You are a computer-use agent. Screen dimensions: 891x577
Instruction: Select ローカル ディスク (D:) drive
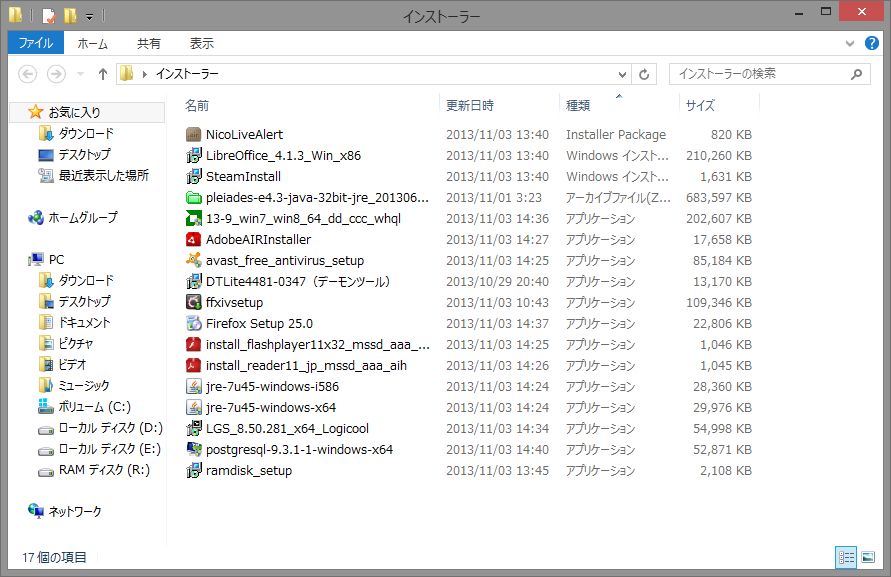[x=111, y=428]
